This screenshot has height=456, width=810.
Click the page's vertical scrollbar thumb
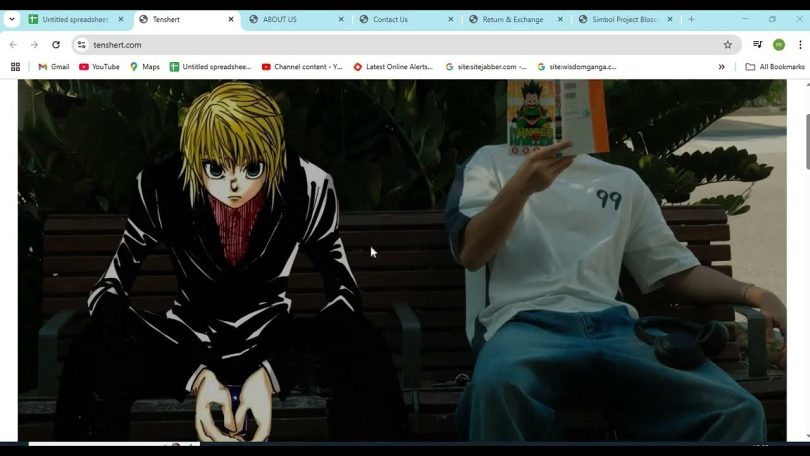[807, 141]
